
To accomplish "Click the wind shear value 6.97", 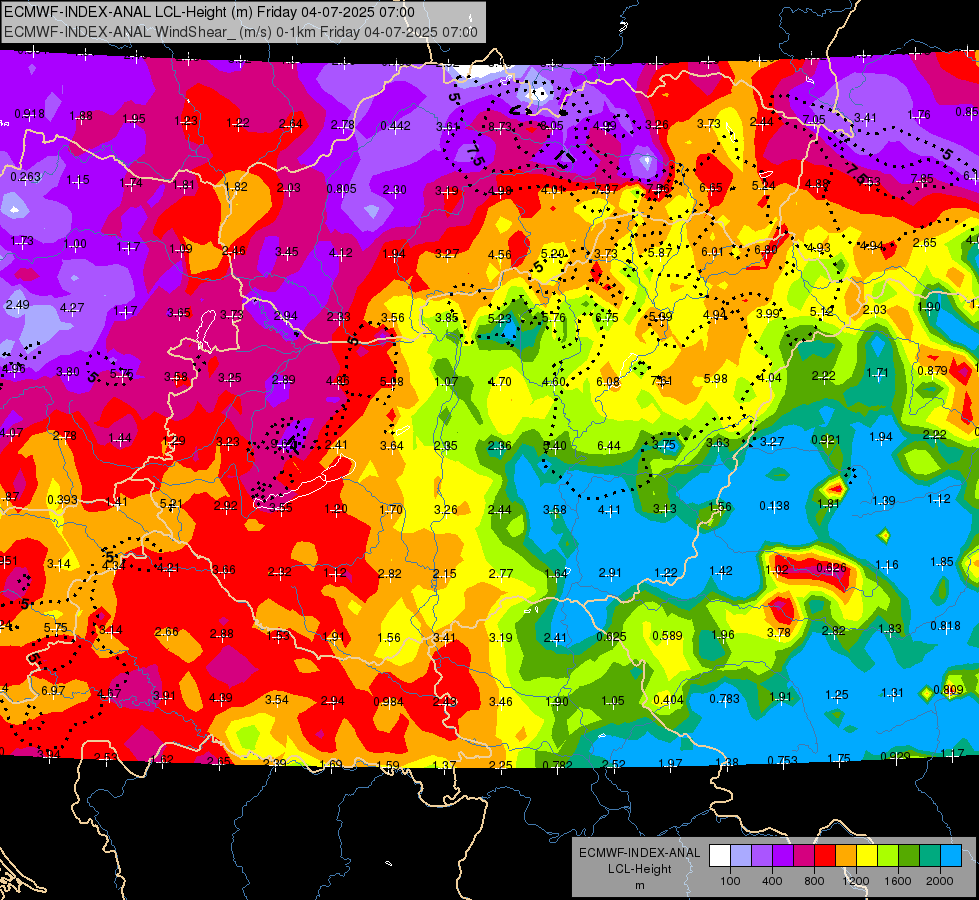I will pos(53,691).
